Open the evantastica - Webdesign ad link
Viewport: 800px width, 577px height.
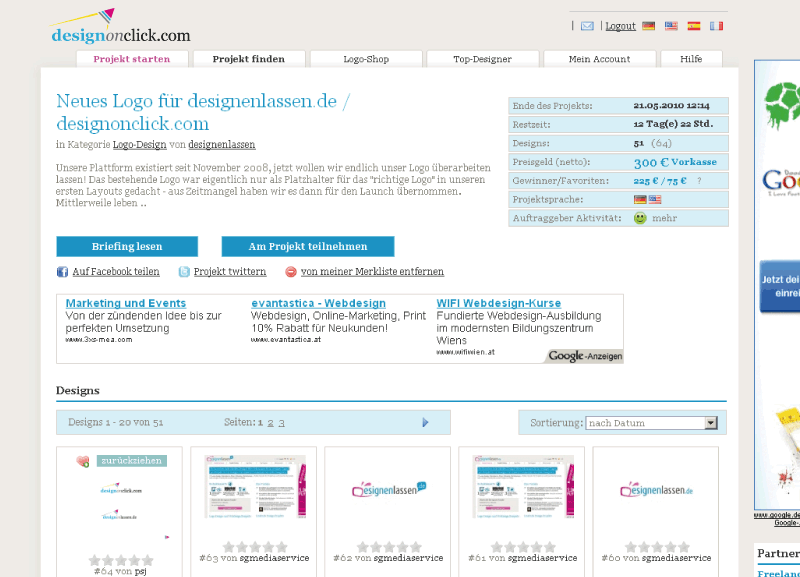coord(318,303)
